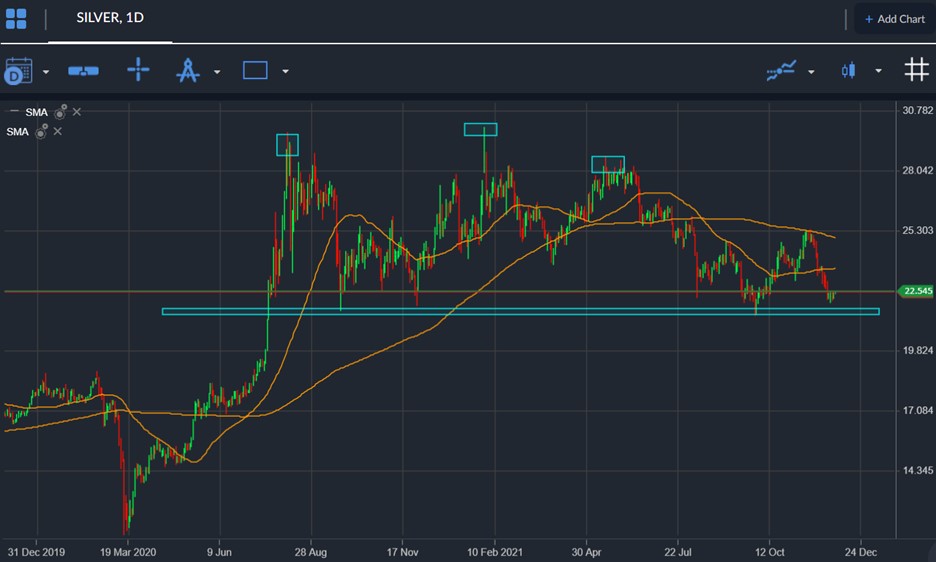Expand the chart type dropdown arrow
This screenshot has width=936, height=562.
point(878,71)
